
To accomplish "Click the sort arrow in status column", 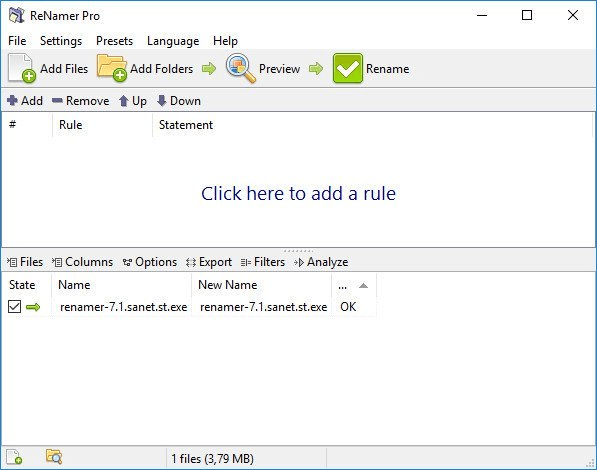I will pyautogui.click(x=363, y=286).
